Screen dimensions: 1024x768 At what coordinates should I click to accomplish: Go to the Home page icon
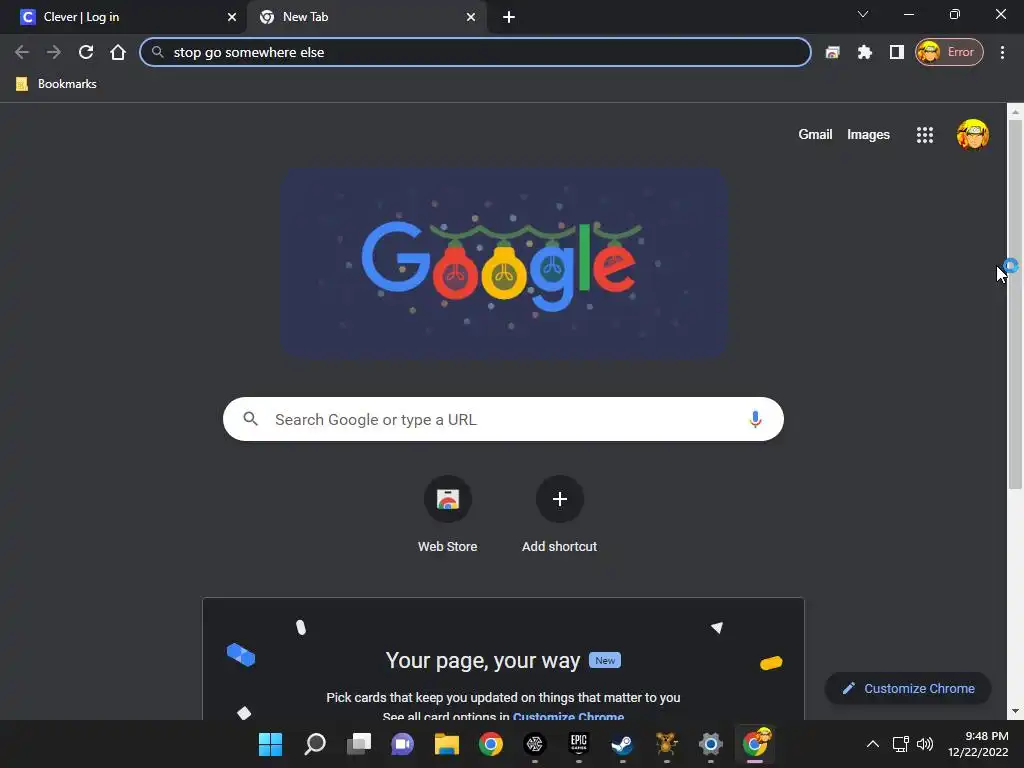pos(118,52)
